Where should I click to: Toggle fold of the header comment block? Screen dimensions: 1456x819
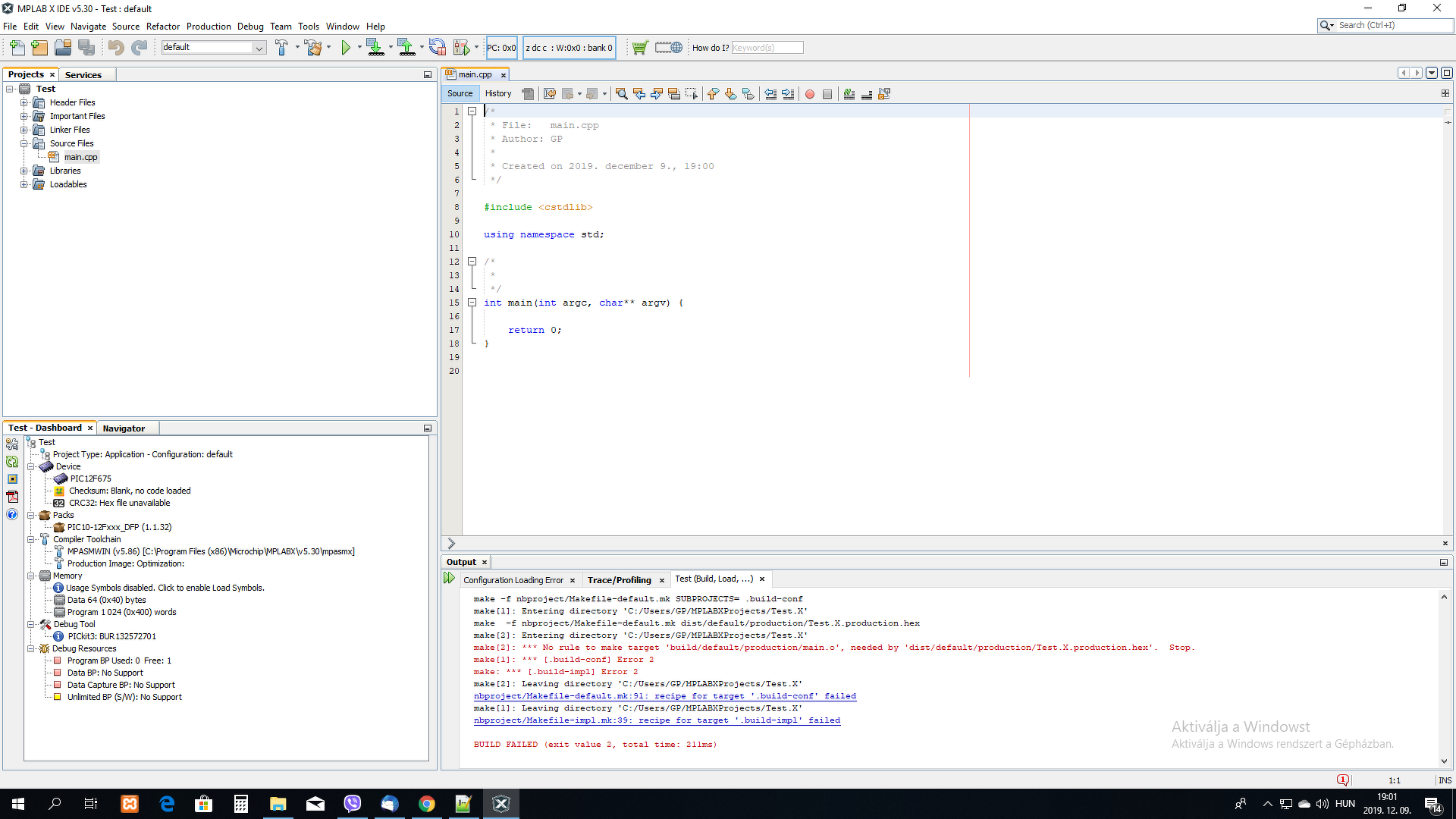[x=472, y=111]
